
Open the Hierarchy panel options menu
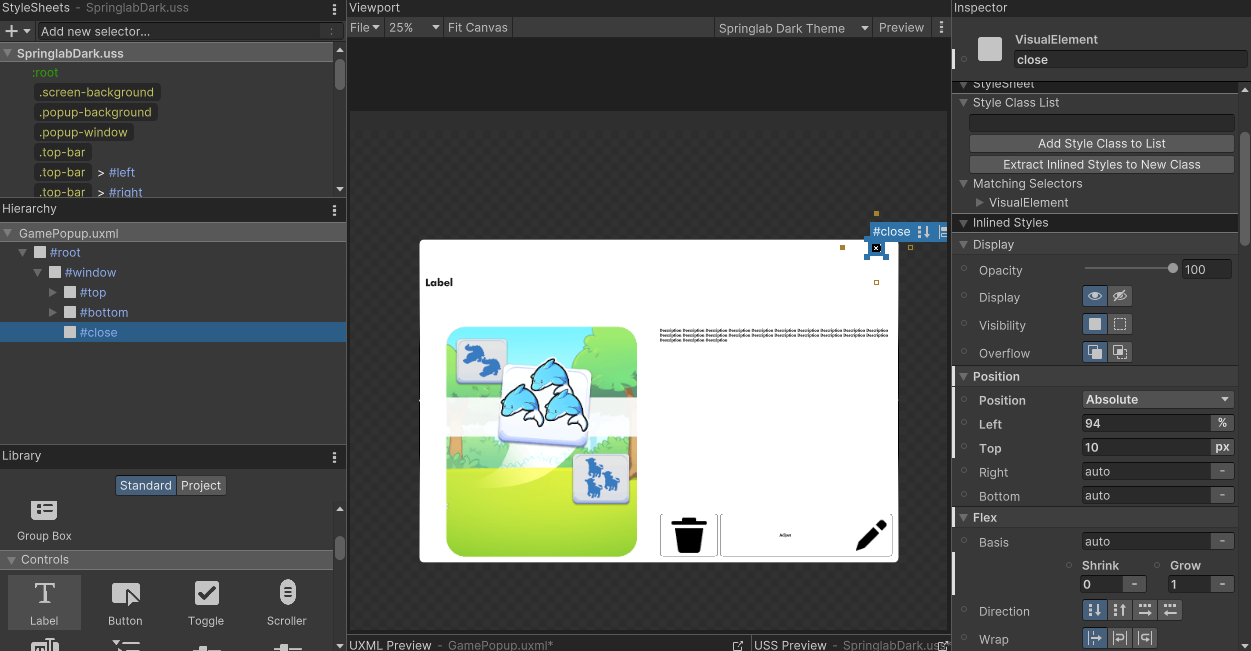pos(334,209)
